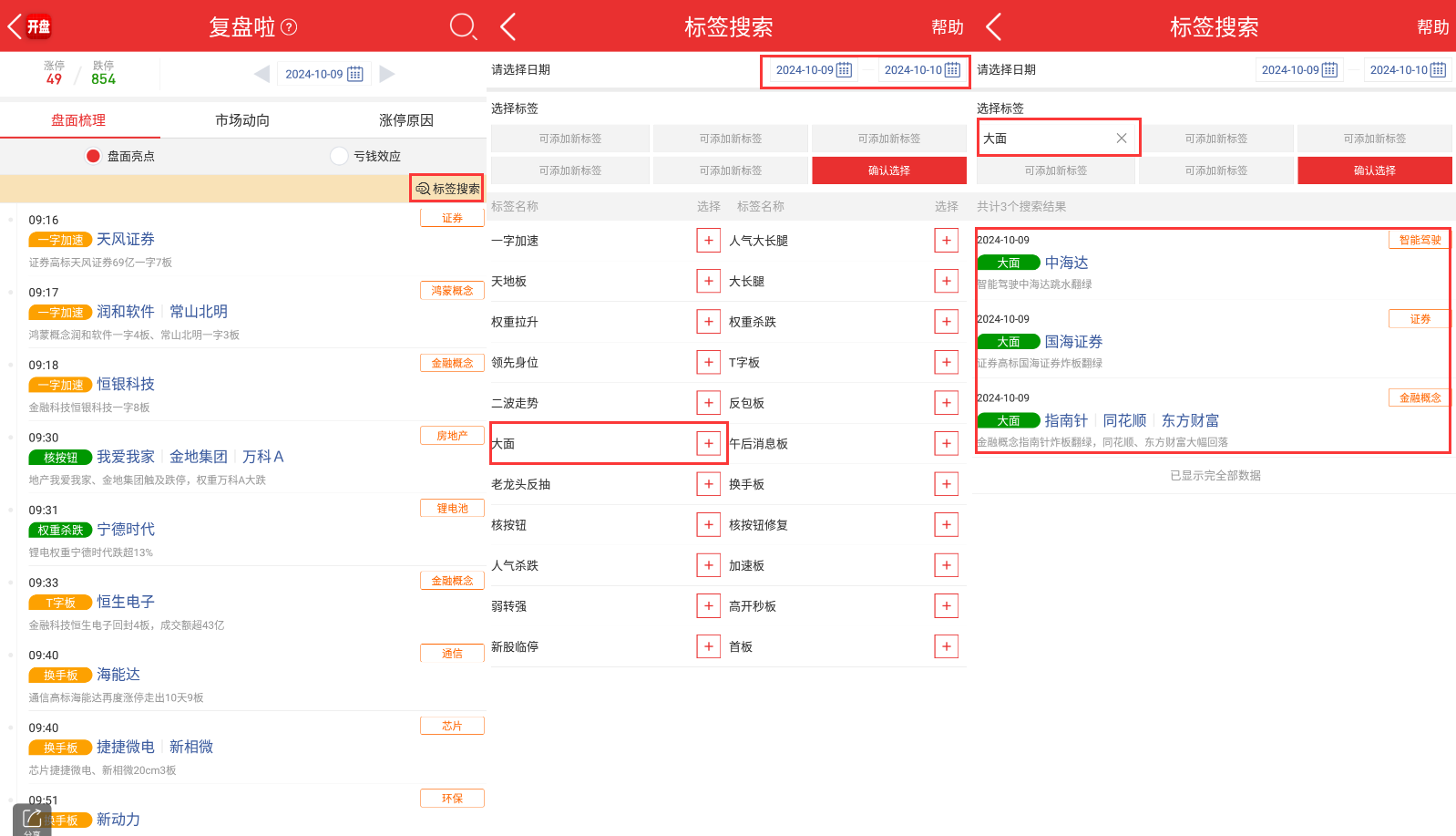Add the 午后消息板 tag with plus
Screen dimensions: 1456x836
[947, 443]
